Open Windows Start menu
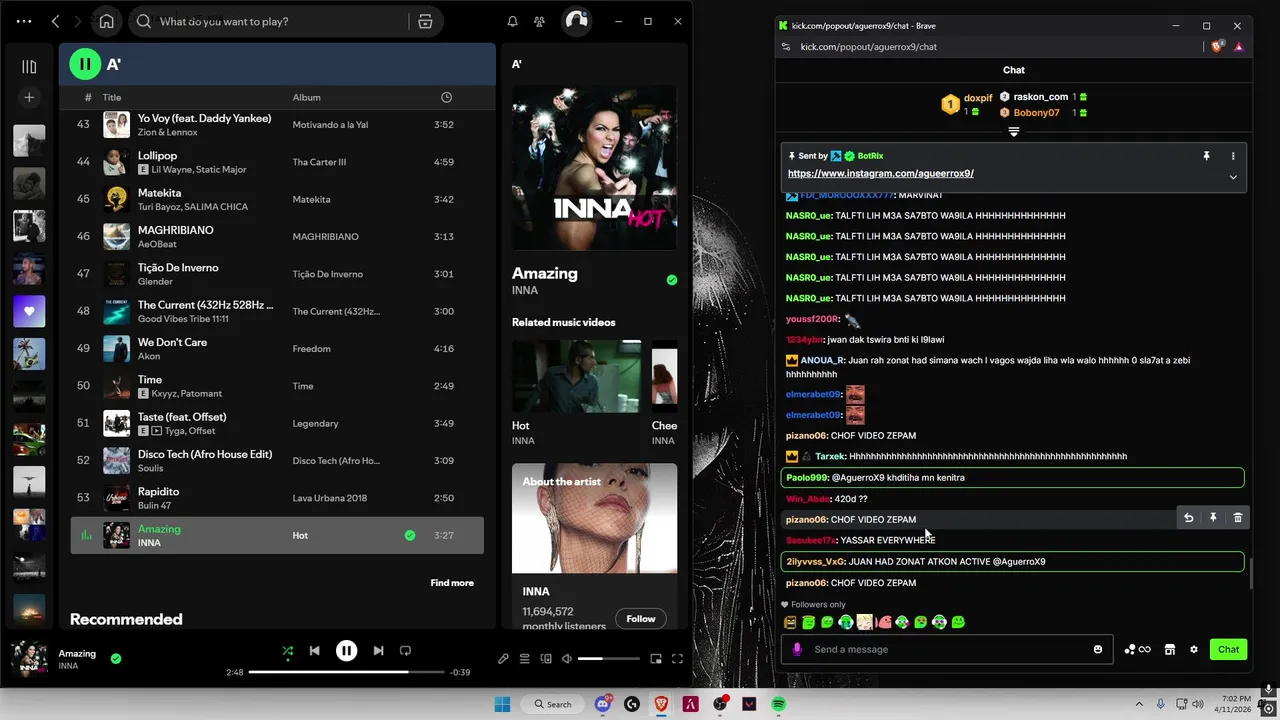Viewport: 1280px width, 720px height. point(502,704)
